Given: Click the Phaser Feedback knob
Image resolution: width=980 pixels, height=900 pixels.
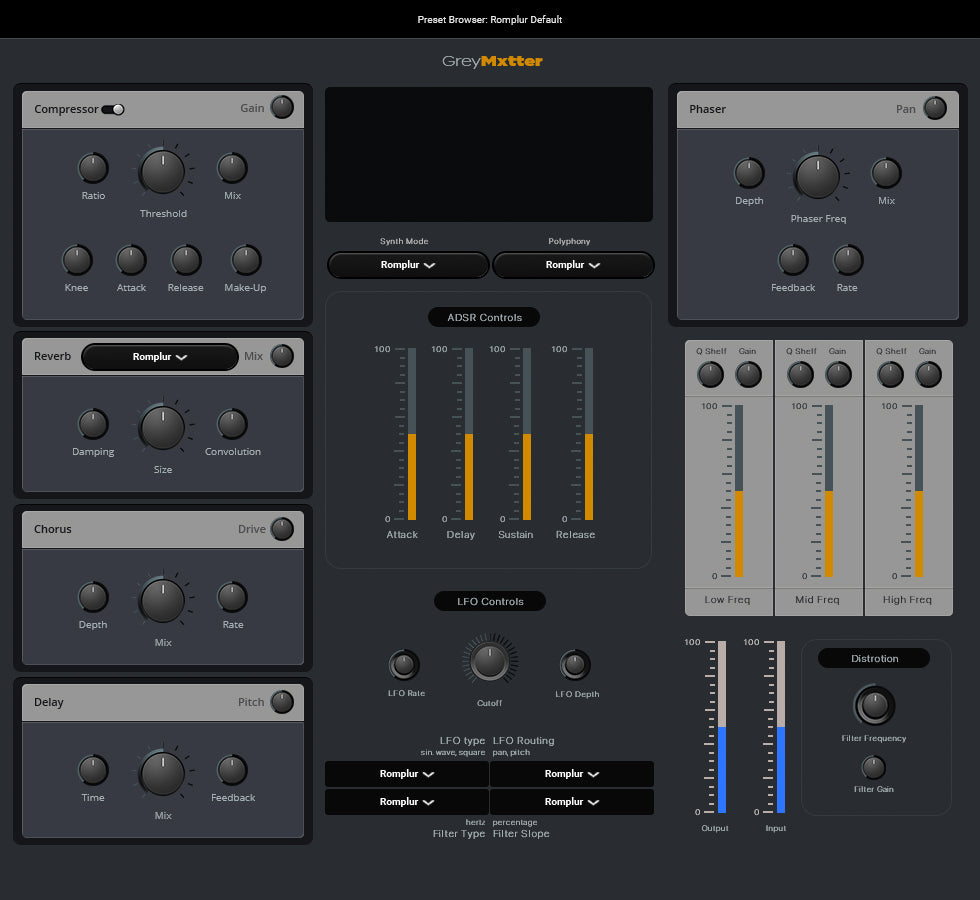Looking at the screenshot, I should point(793,260).
